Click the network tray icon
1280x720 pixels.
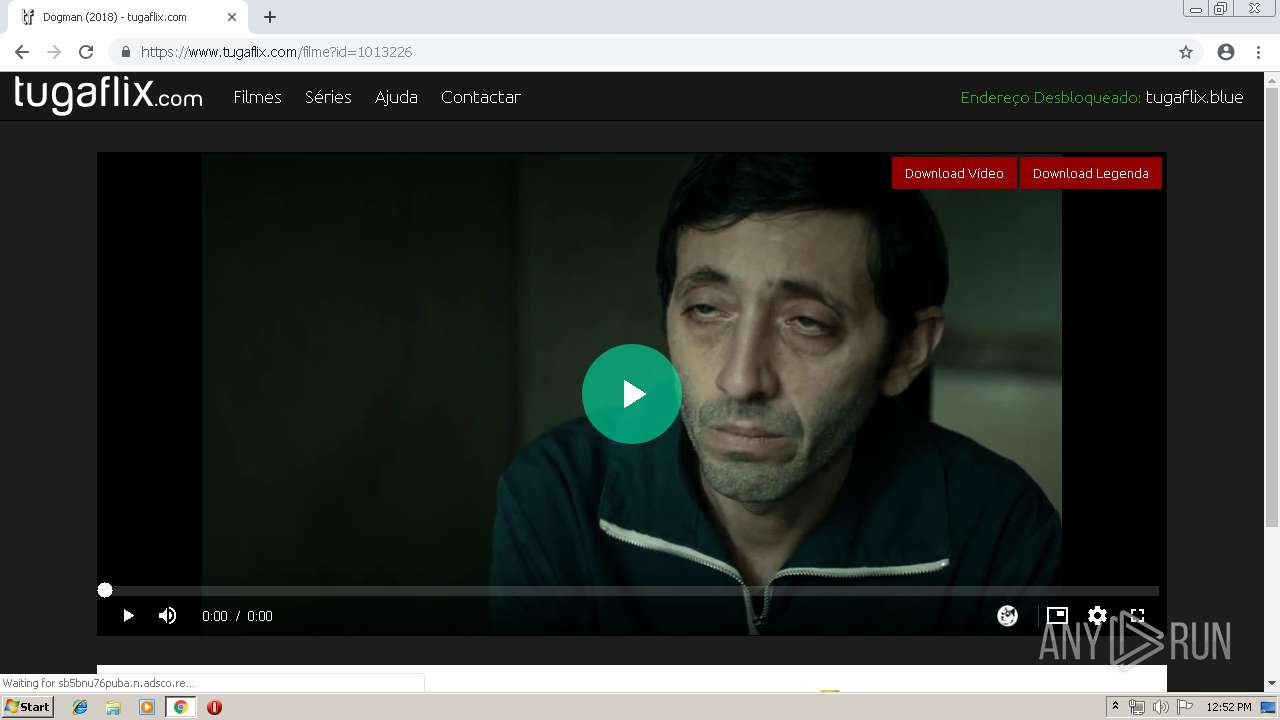(x=1137, y=707)
